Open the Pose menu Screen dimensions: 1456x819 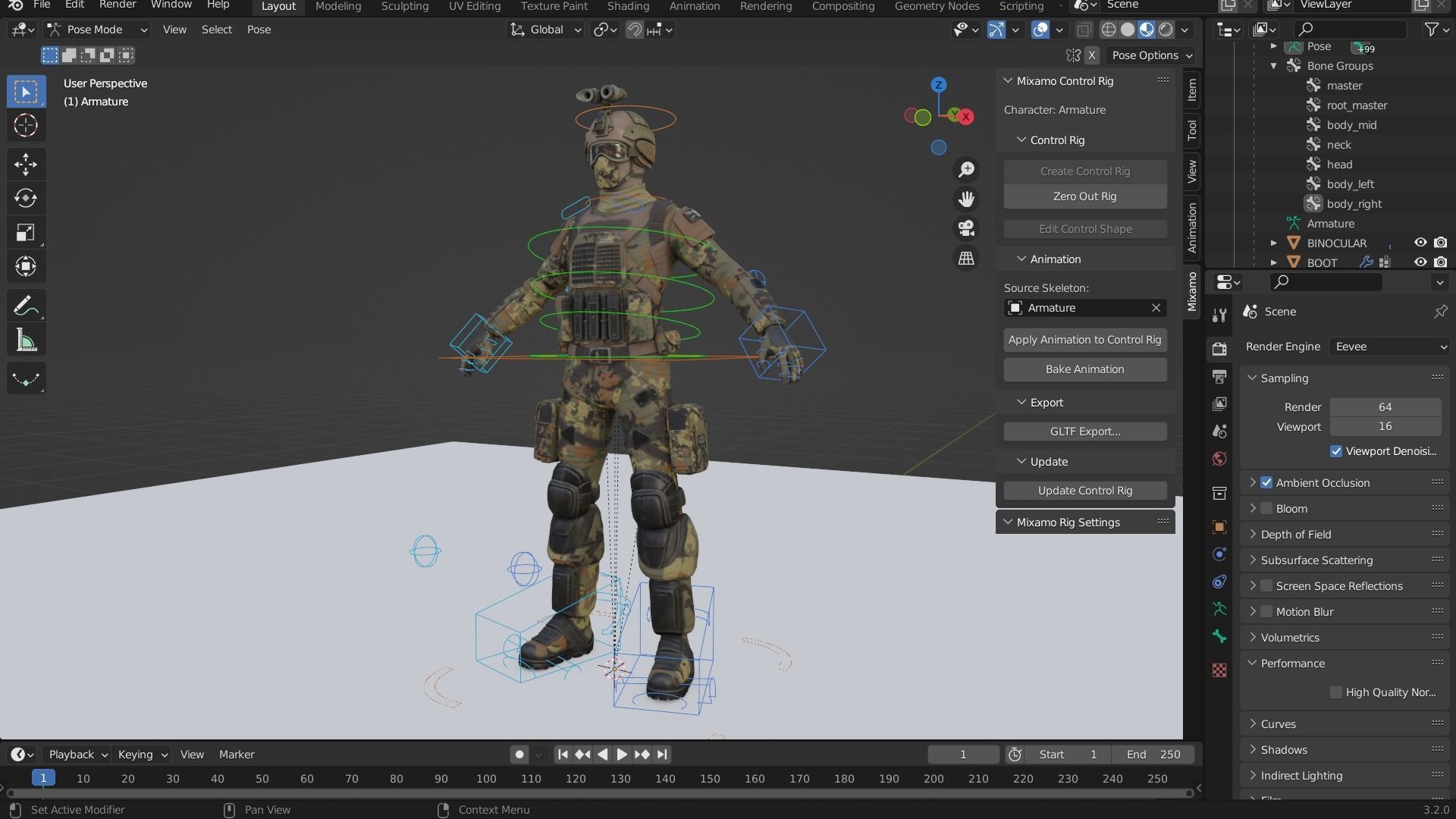259,30
